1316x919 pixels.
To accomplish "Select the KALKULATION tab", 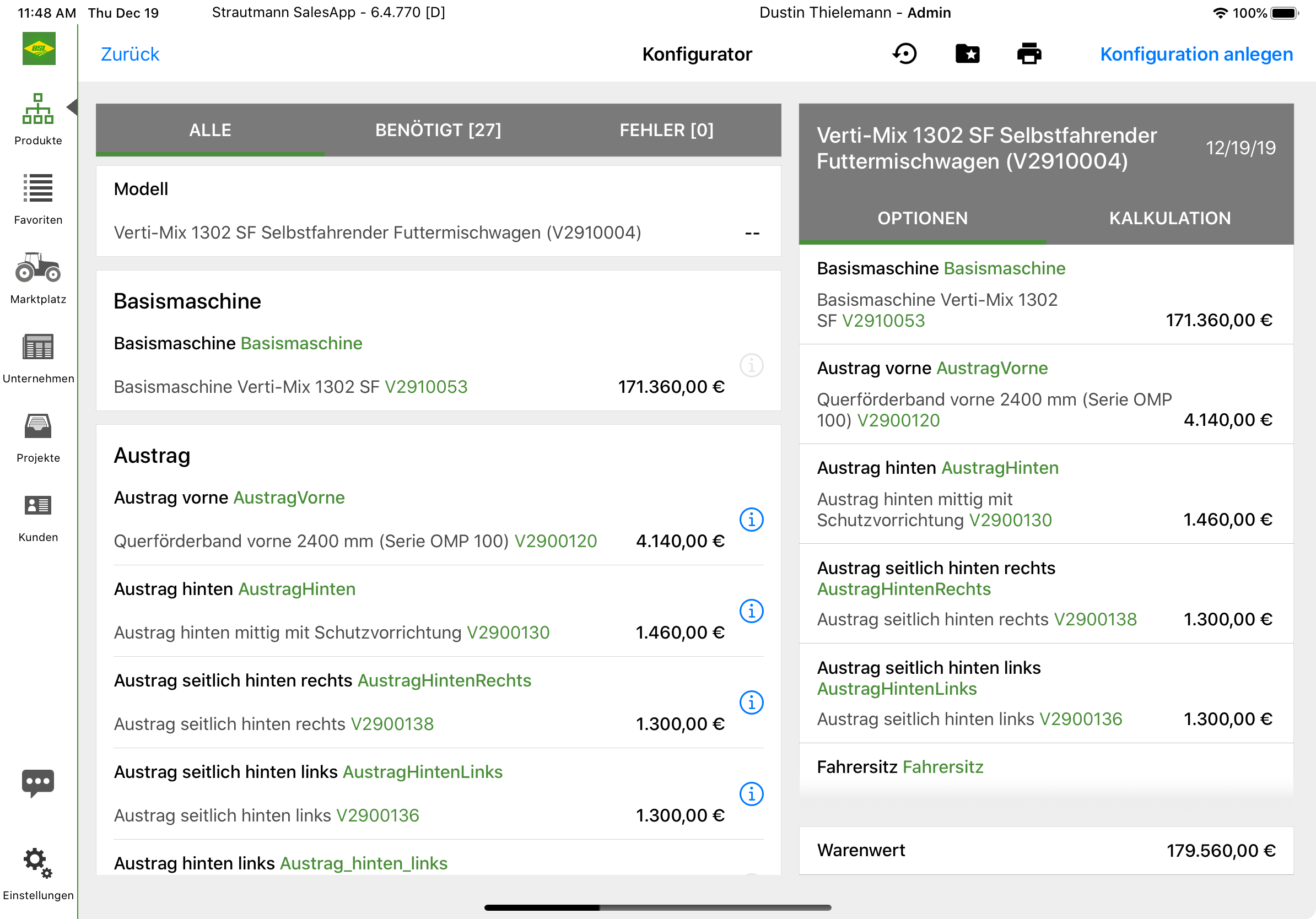I will tap(1170, 218).
